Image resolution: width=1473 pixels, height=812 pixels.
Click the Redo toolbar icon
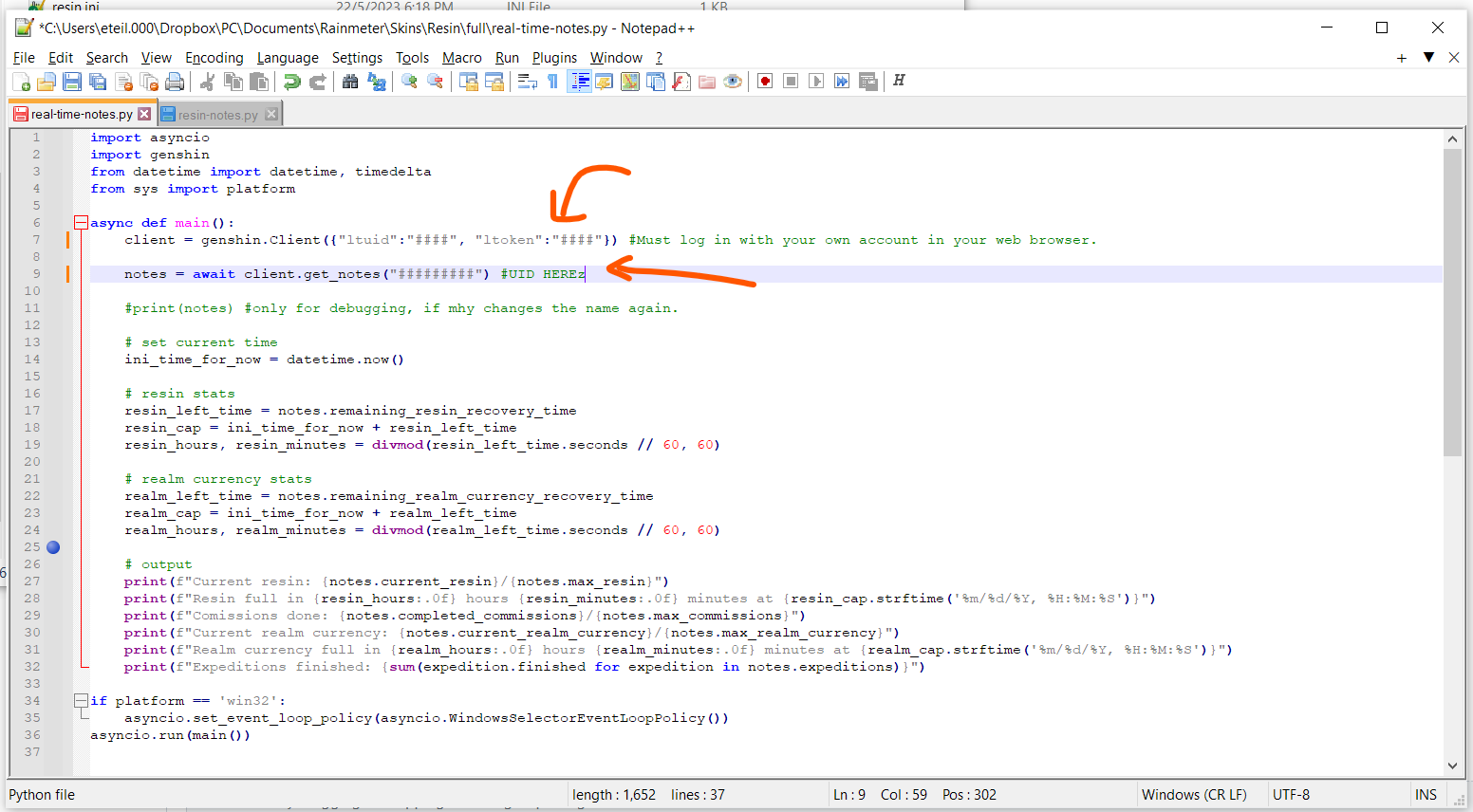[x=318, y=82]
